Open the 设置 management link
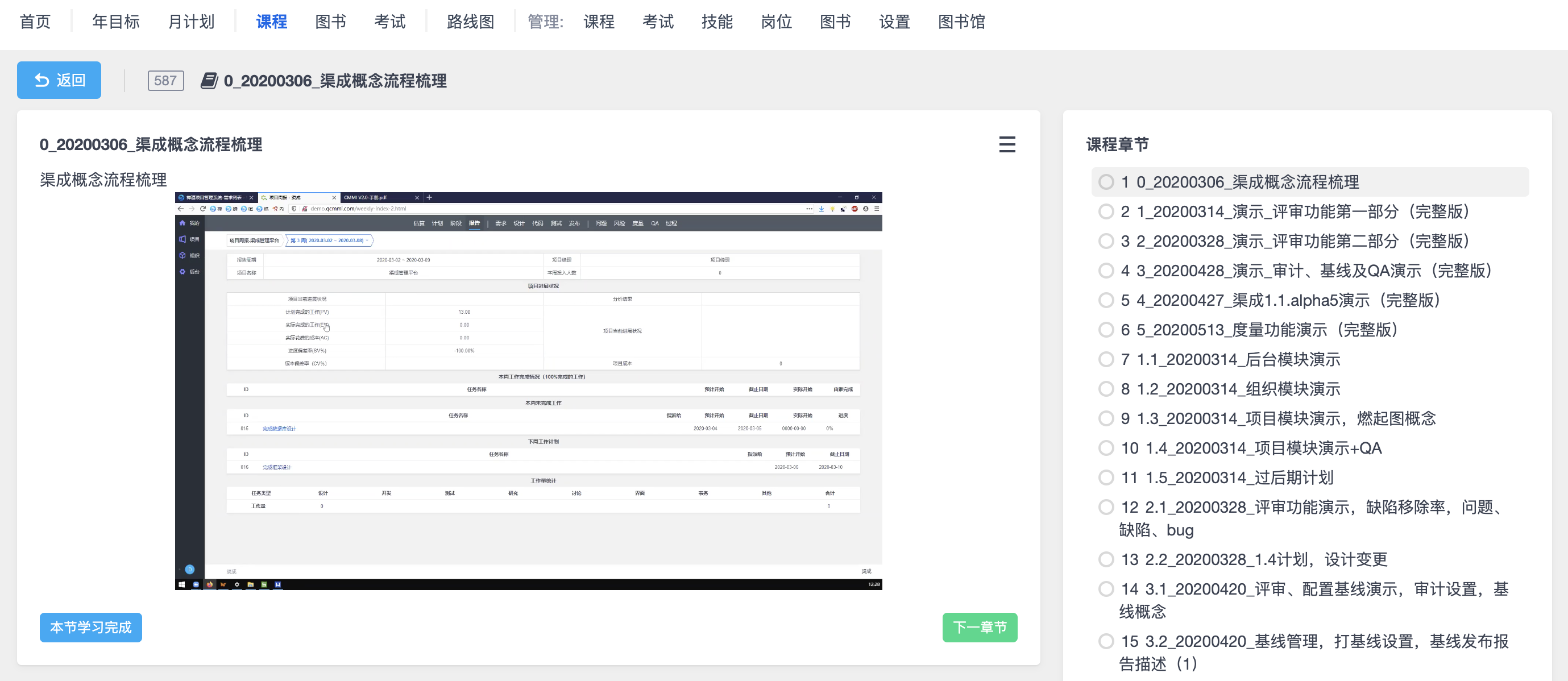The width and height of the screenshot is (1568, 681). pyautogui.click(x=894, y=22)
